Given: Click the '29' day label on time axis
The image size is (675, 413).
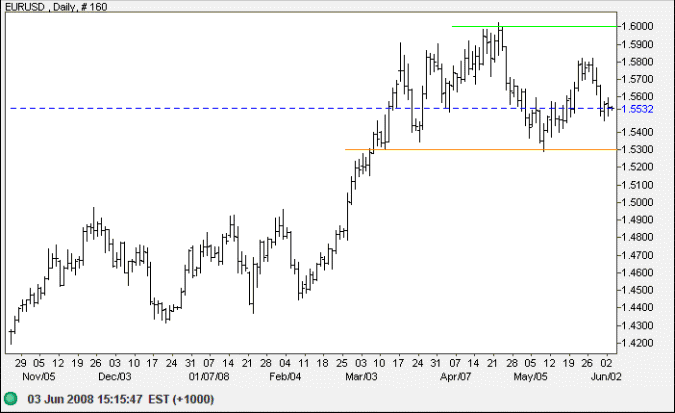Looking at the screenshot, I should click(20, 363).
